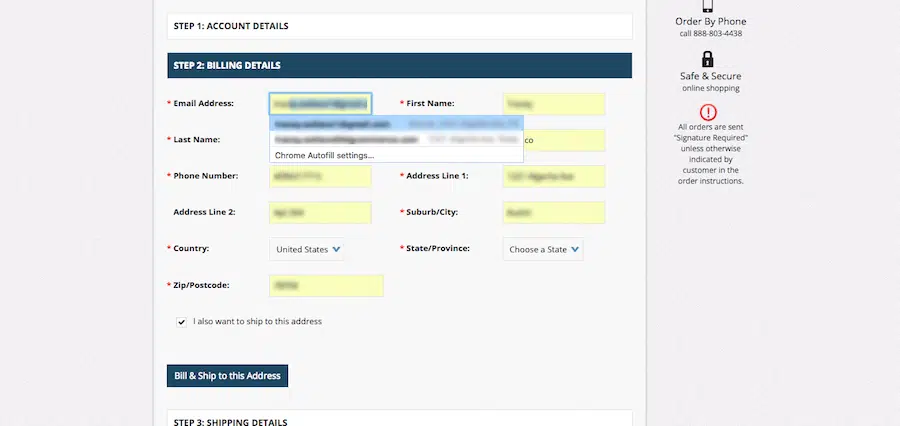The width and height of the screenshot is (900, 426).
Task: Click into the Phone Number field
Action: click(x=320, y=176)
